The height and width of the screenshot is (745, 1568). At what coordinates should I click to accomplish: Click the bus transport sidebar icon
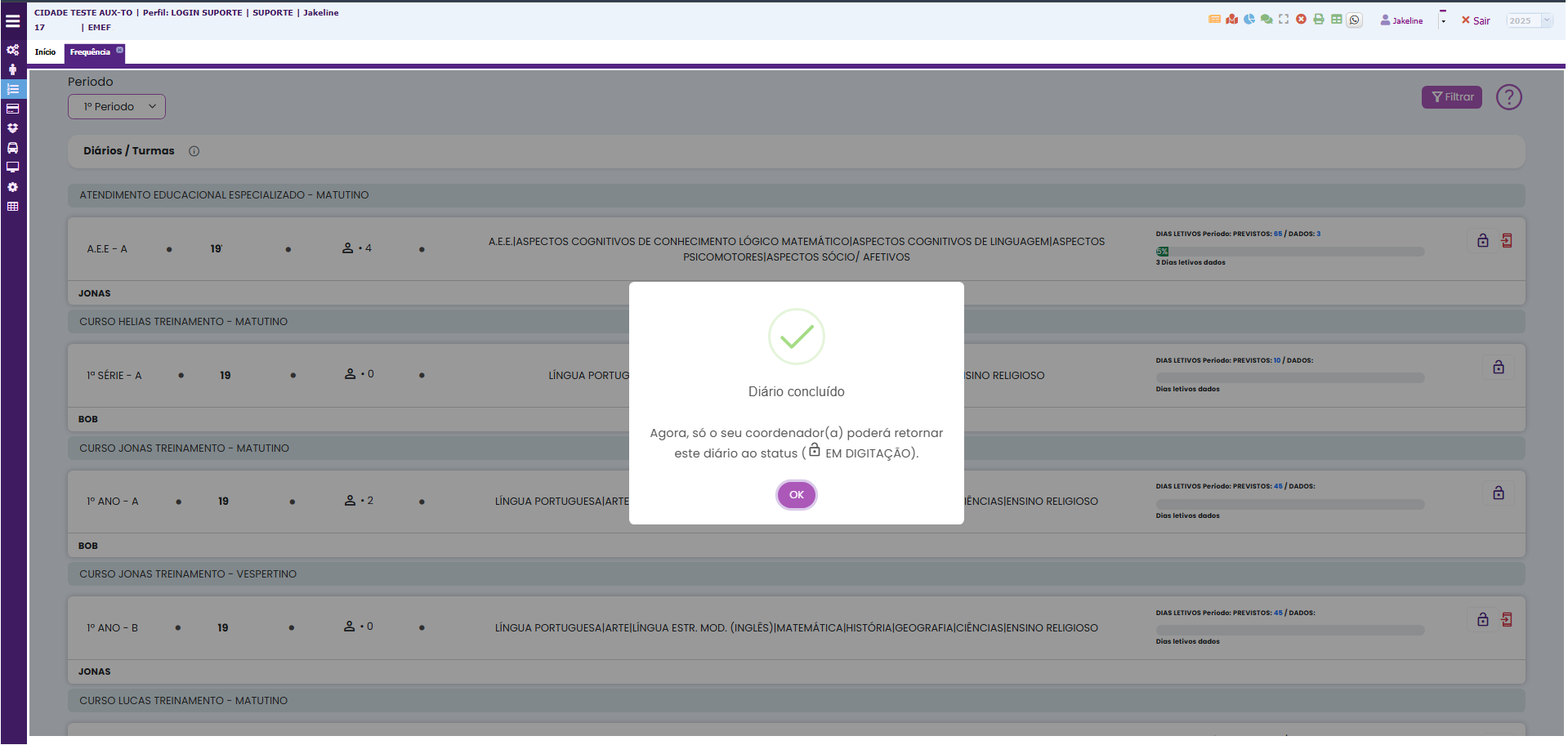click(13, 148)
